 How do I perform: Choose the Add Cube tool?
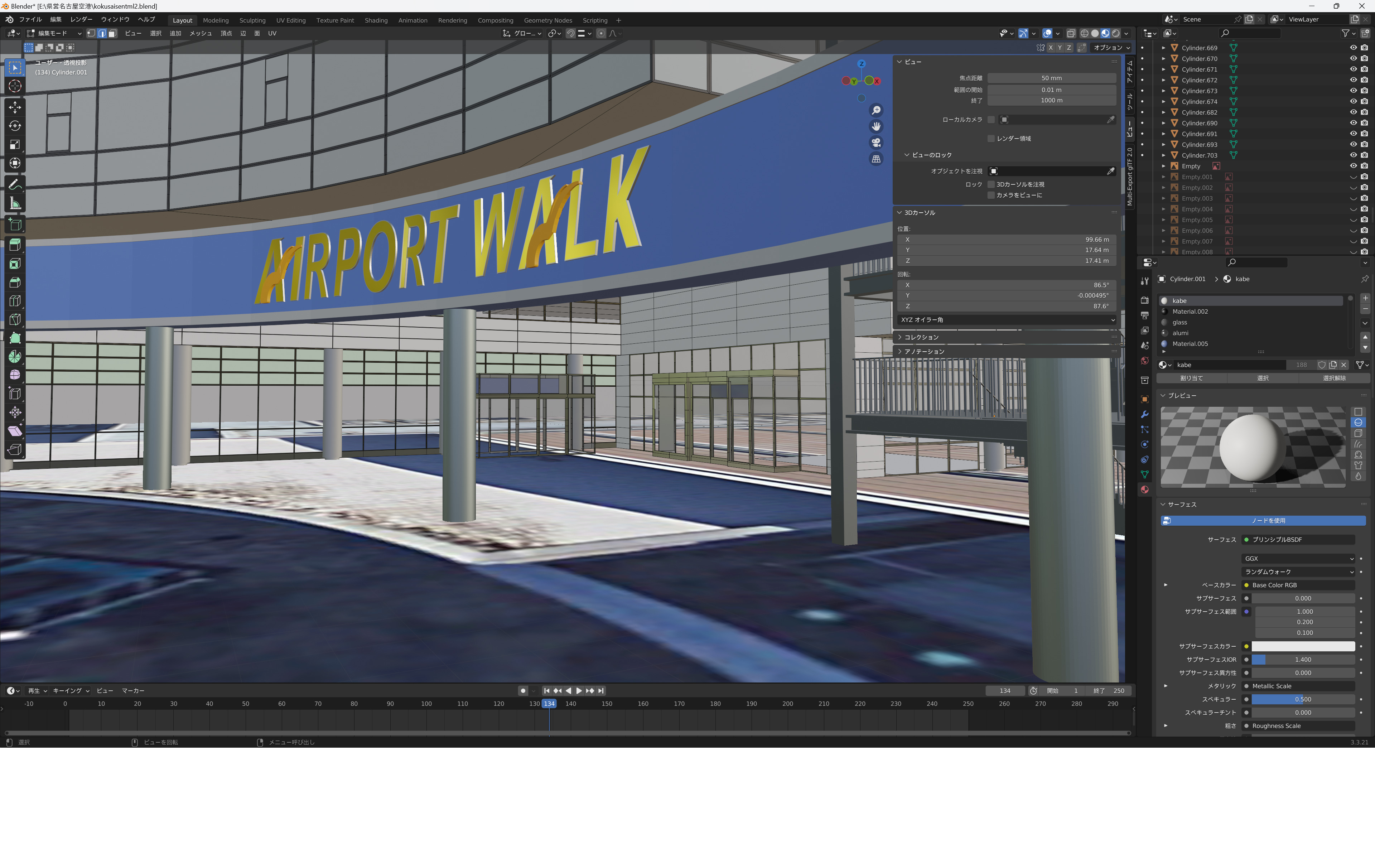click(x=15, y=225)
